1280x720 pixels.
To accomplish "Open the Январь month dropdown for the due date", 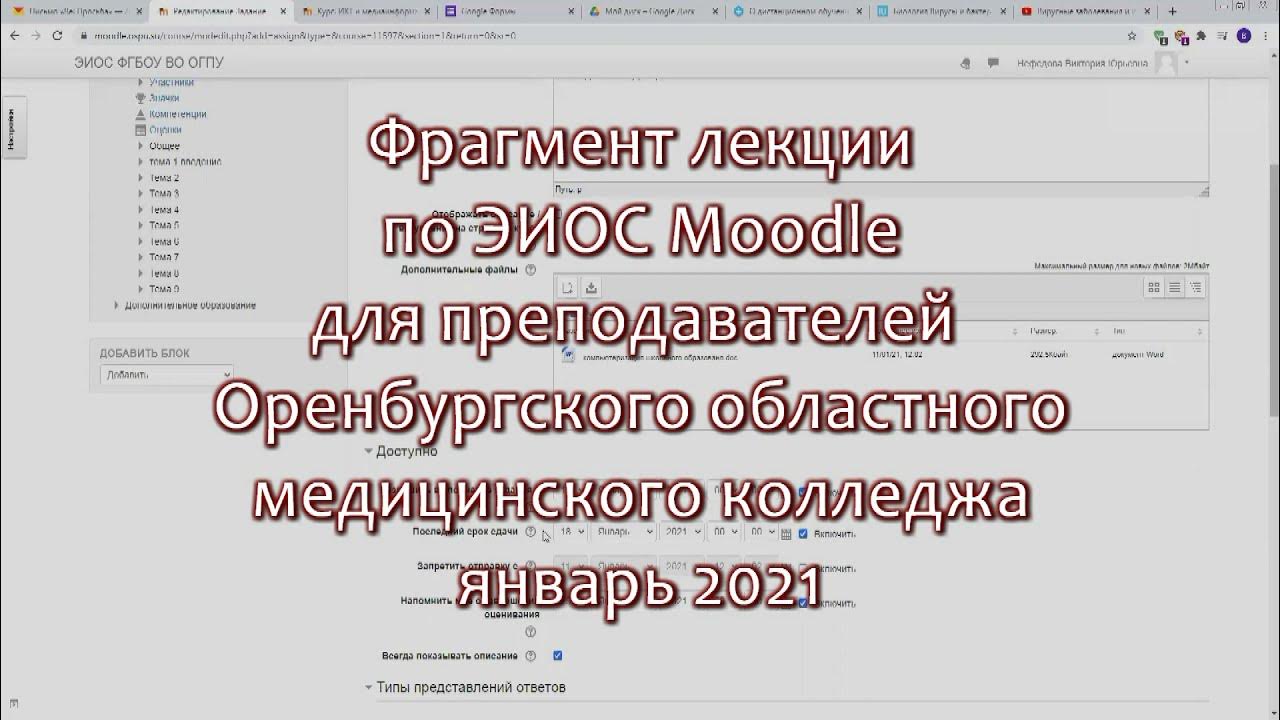I will [x=622, y=532].
